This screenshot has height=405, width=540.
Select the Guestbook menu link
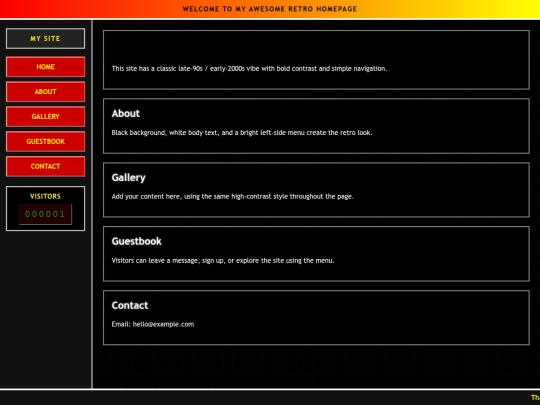coord(45,142)
